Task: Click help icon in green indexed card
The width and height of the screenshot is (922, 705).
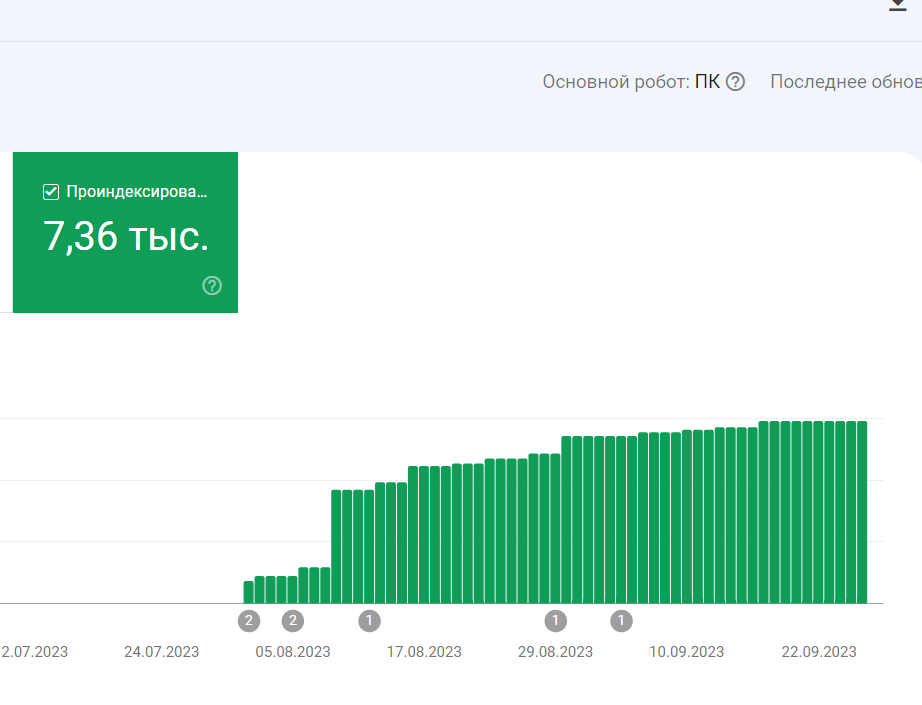Action: (212, 286)
